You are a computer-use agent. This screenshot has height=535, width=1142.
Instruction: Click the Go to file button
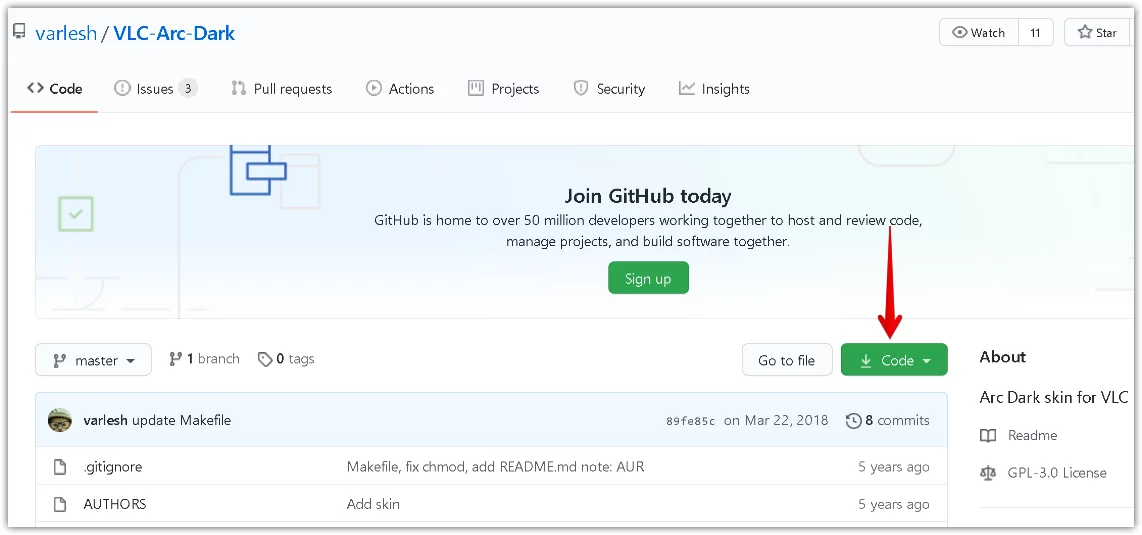point(787,360)
